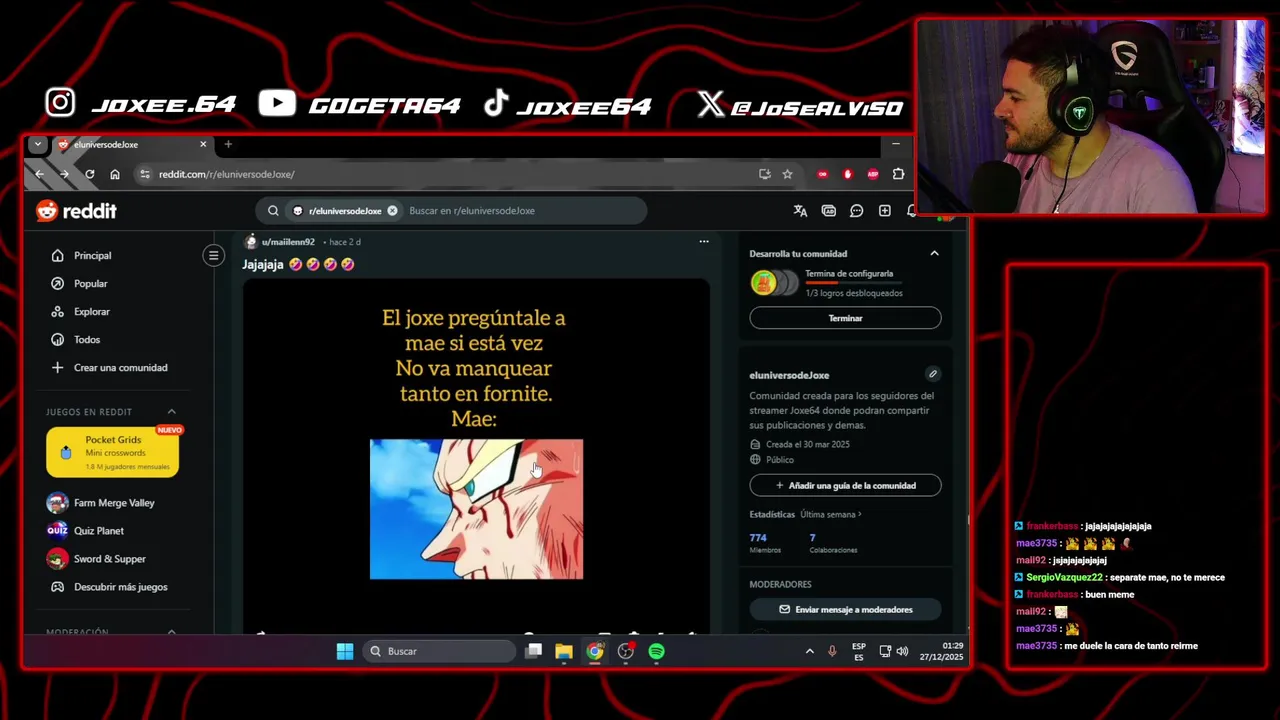Click Descubrir más juegos
This screenshot has height=720, width=1280.
118,587
